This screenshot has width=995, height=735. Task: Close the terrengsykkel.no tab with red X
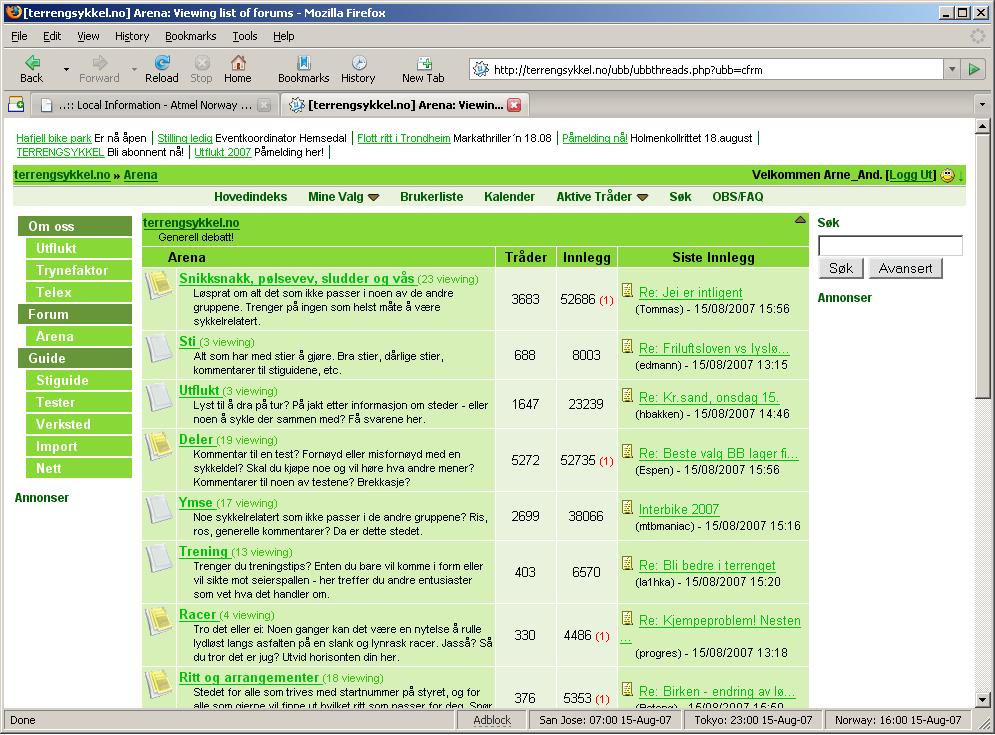514,105
